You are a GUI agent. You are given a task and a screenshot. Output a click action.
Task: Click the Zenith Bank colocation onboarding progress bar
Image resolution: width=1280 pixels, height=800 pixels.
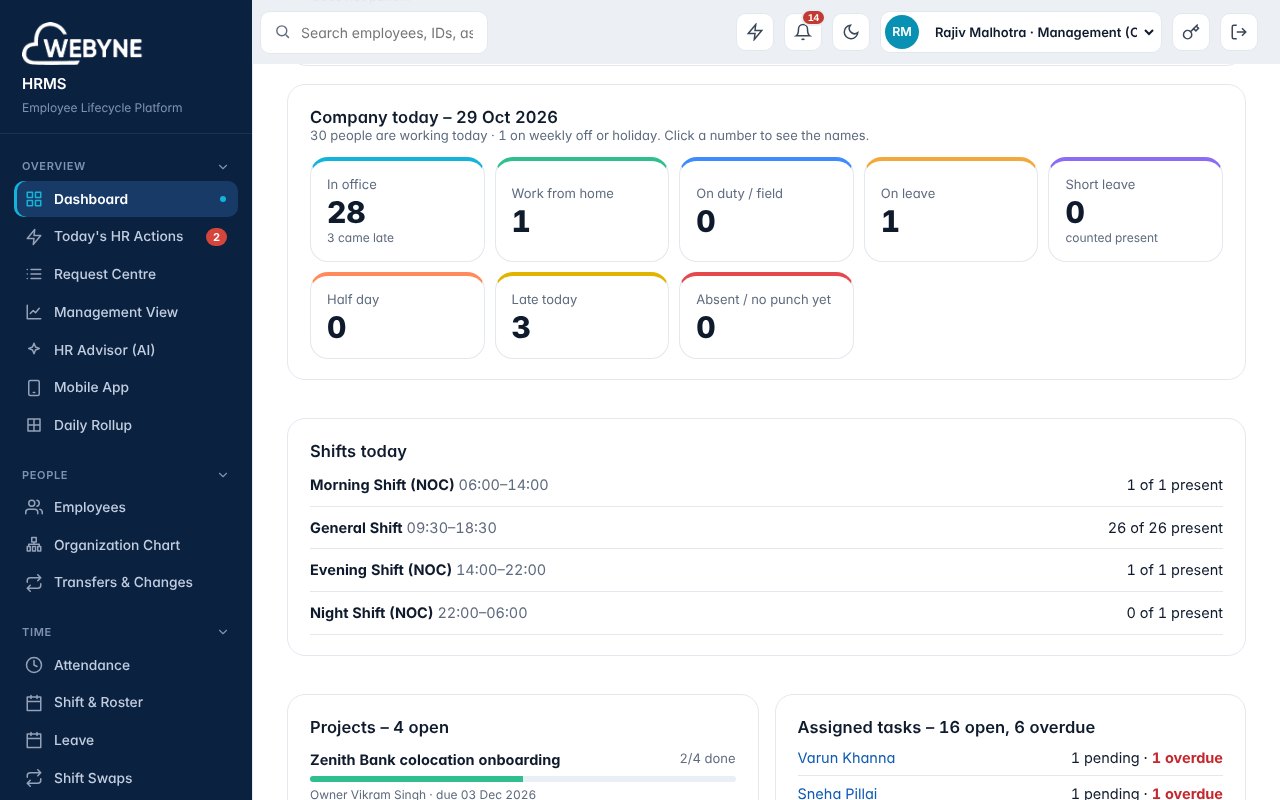point(523,778)
